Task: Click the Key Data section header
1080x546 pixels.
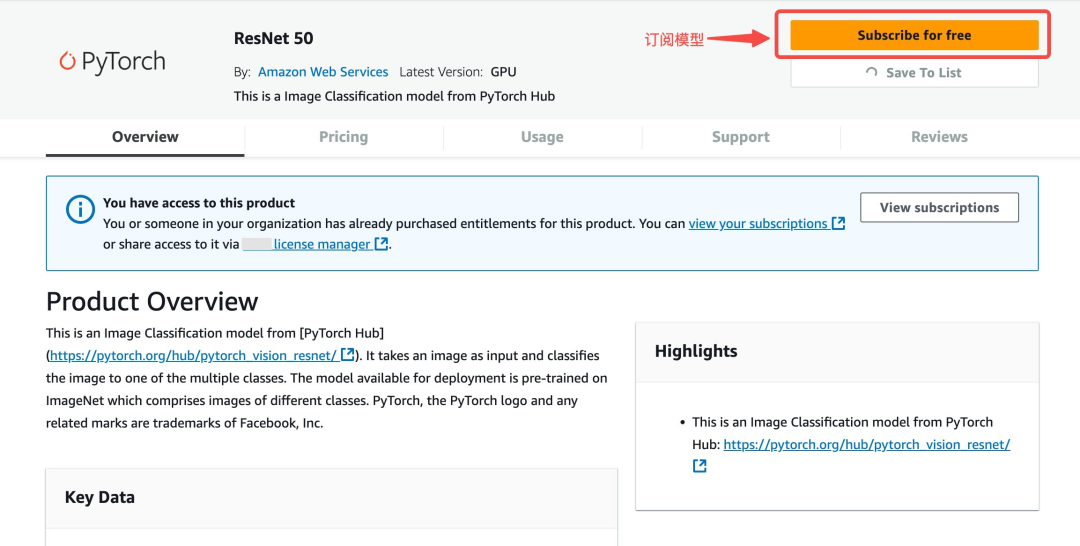Action: point(100,497)
